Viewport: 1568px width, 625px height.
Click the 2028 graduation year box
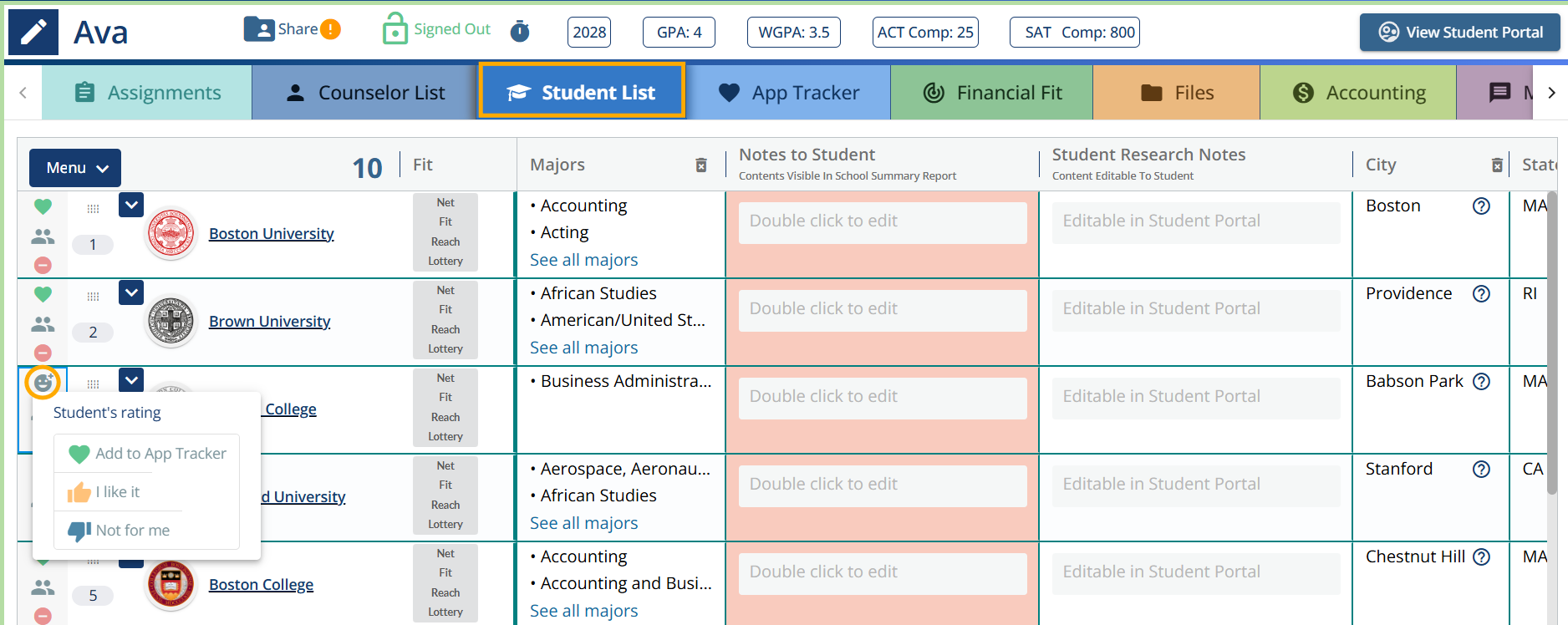(x=589, y=33)
